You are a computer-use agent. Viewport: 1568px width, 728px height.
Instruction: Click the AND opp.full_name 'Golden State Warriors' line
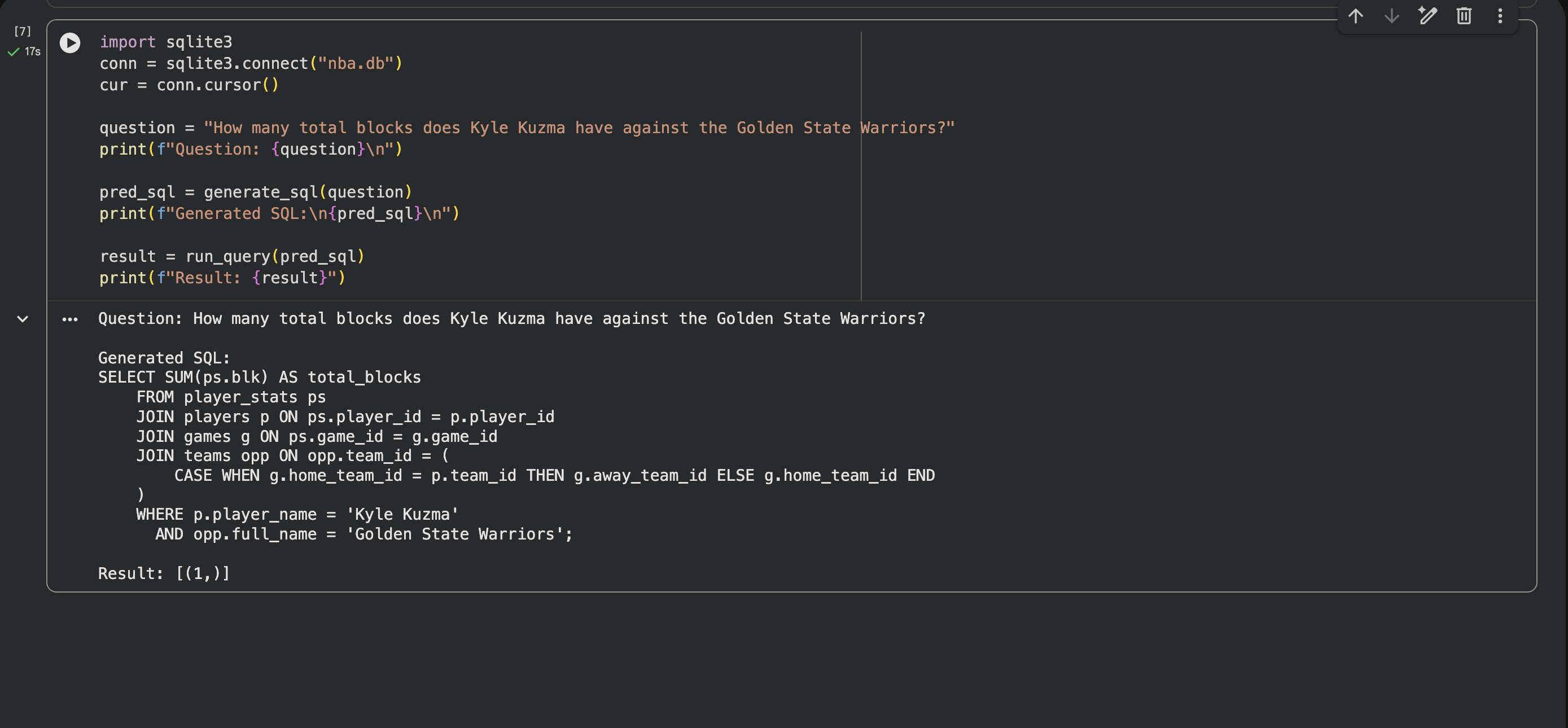tap(364, 534)
